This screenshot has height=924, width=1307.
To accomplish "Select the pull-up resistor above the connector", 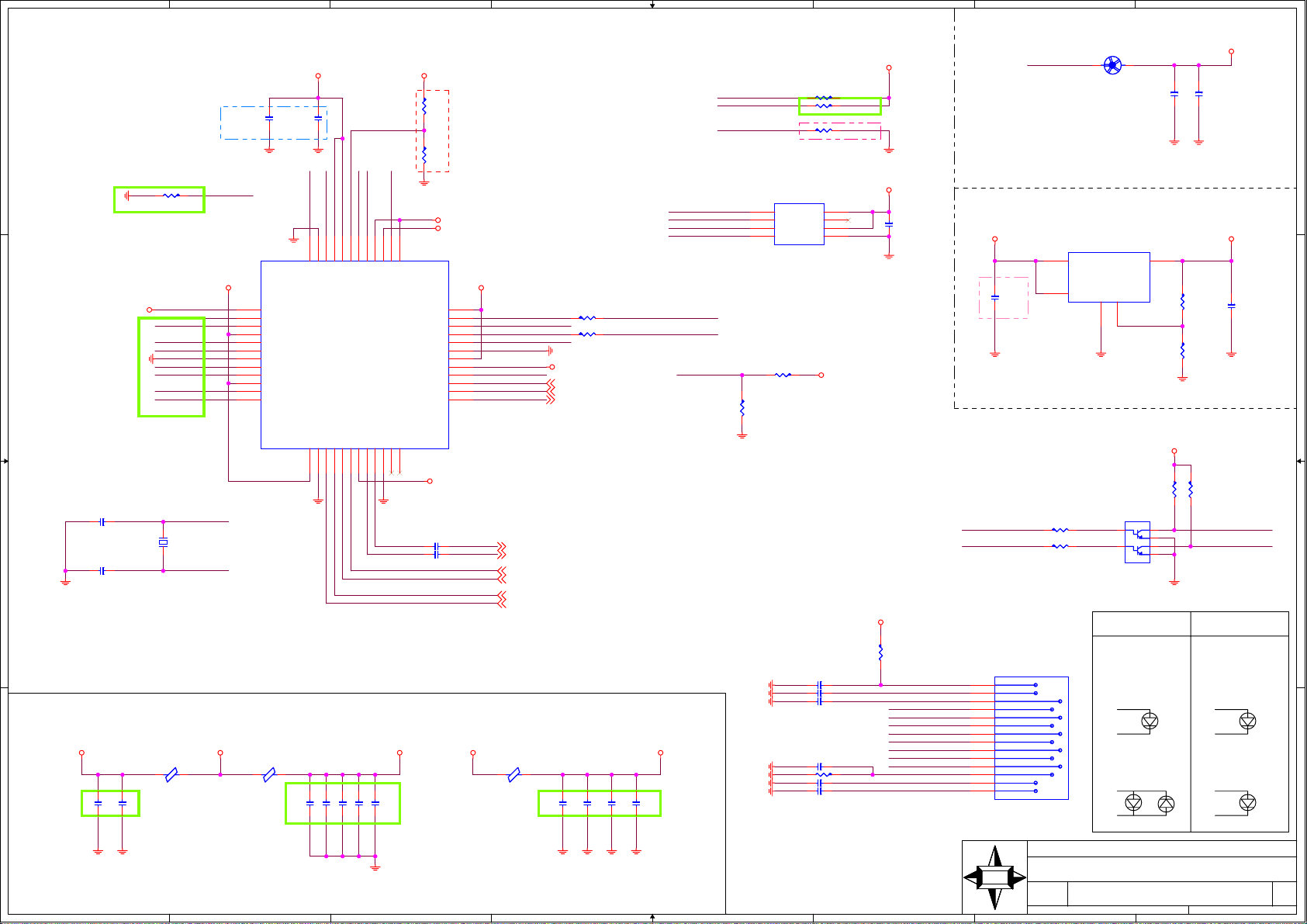I will [880, 652].
